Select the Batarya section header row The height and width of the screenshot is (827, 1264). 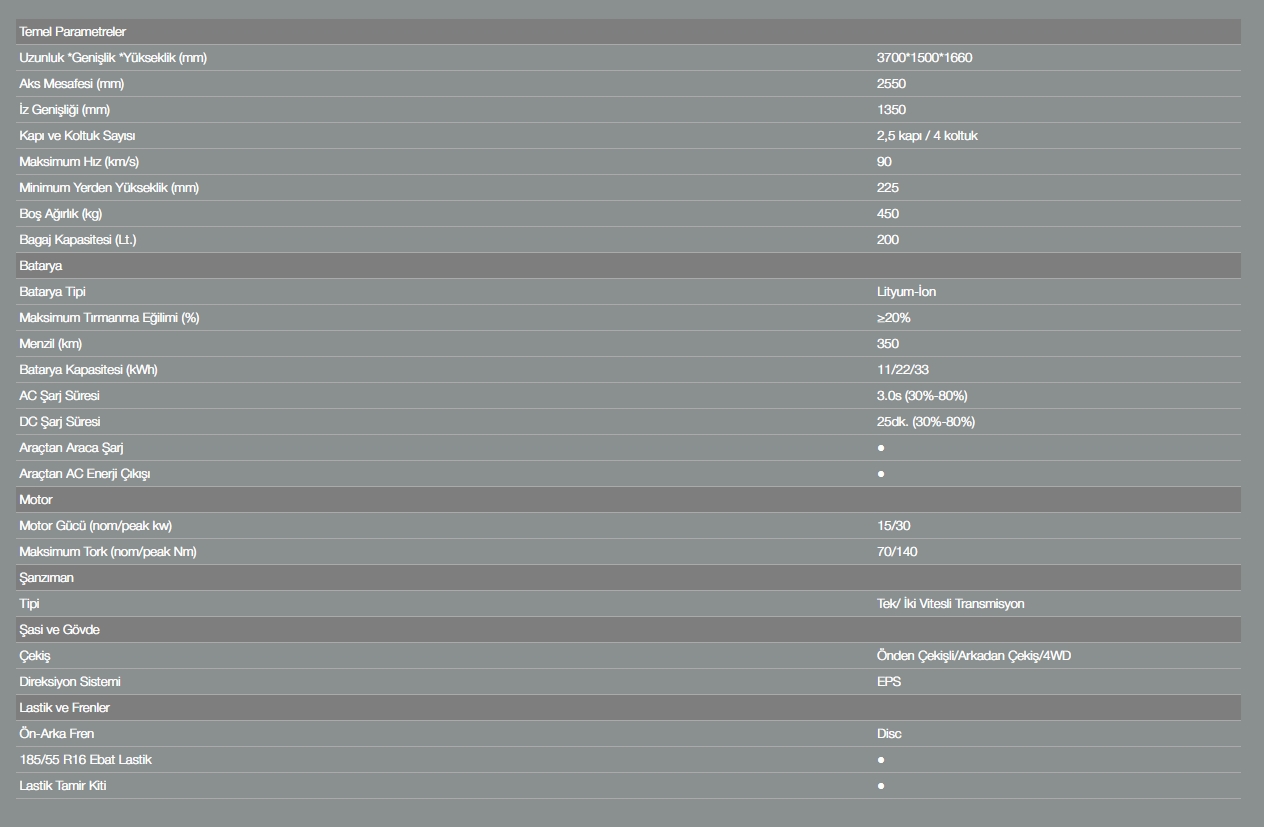tap(628, 266)
